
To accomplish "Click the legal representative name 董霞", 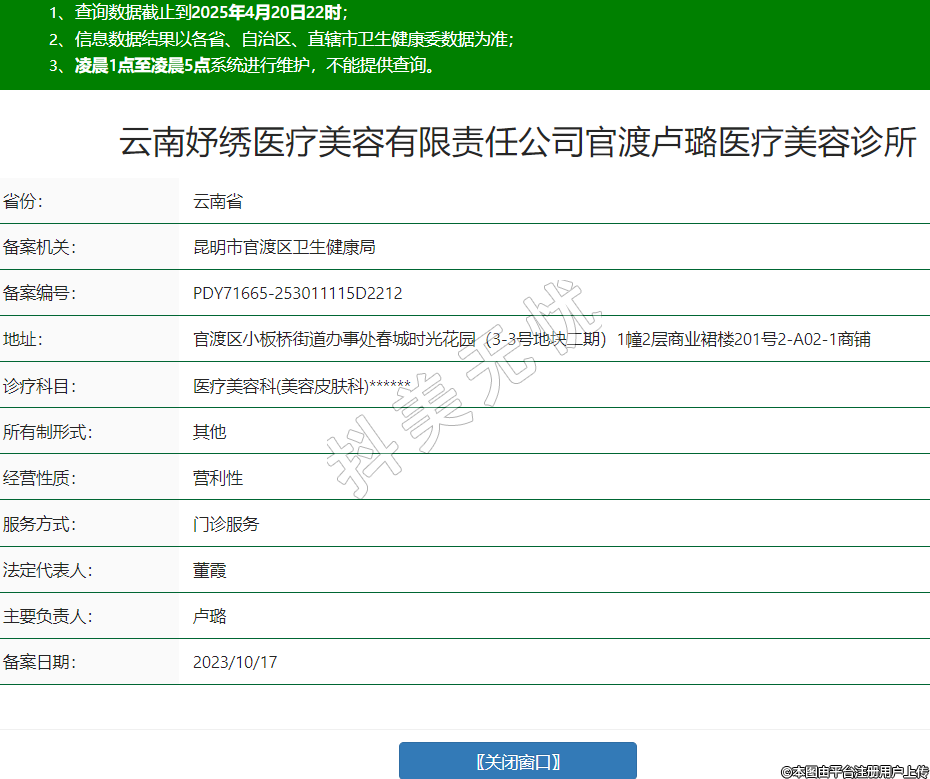I will click(210, 570).
